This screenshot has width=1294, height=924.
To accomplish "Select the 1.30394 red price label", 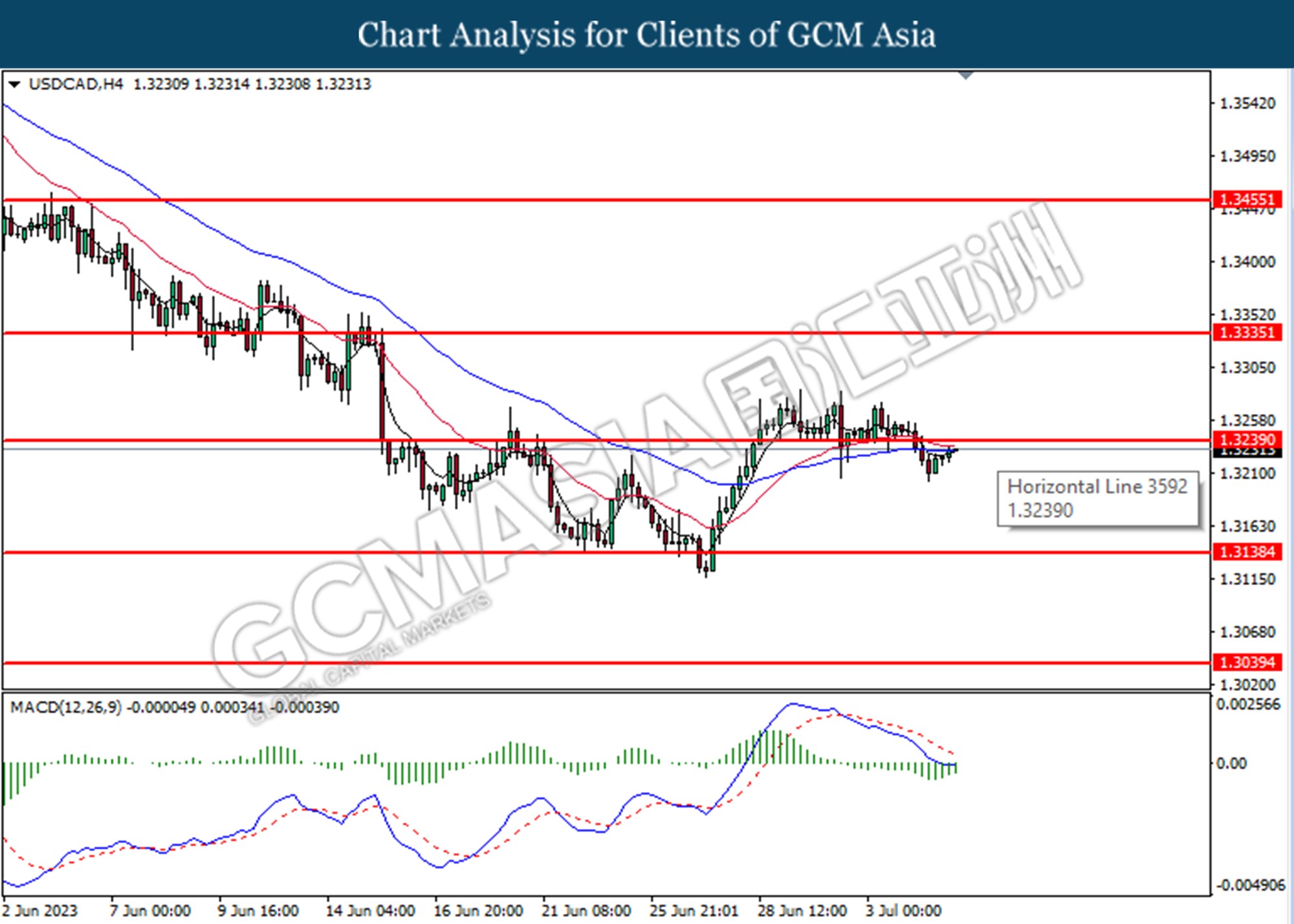I will (1247, 663).
